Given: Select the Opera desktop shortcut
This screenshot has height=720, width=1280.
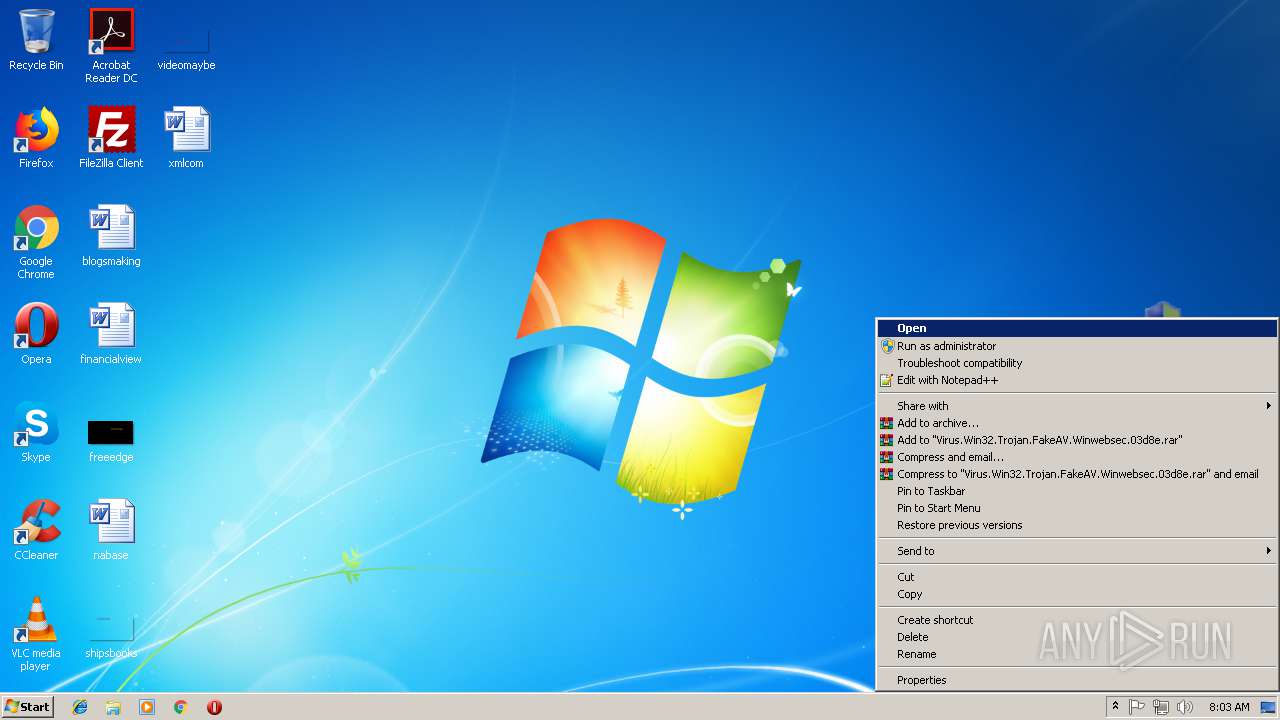Looking at the screenshot, I should pos(36,334).
